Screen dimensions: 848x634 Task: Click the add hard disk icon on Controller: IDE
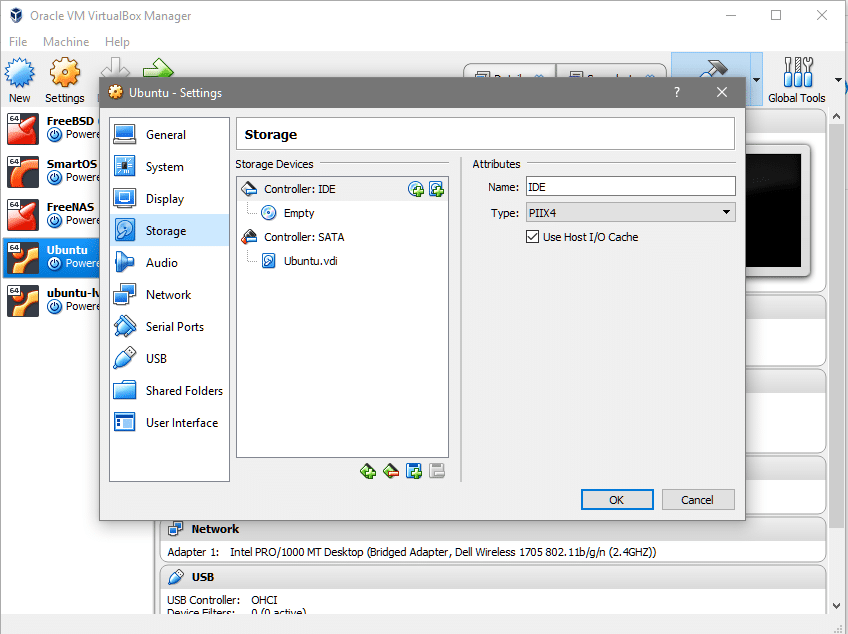coord(436,189)
